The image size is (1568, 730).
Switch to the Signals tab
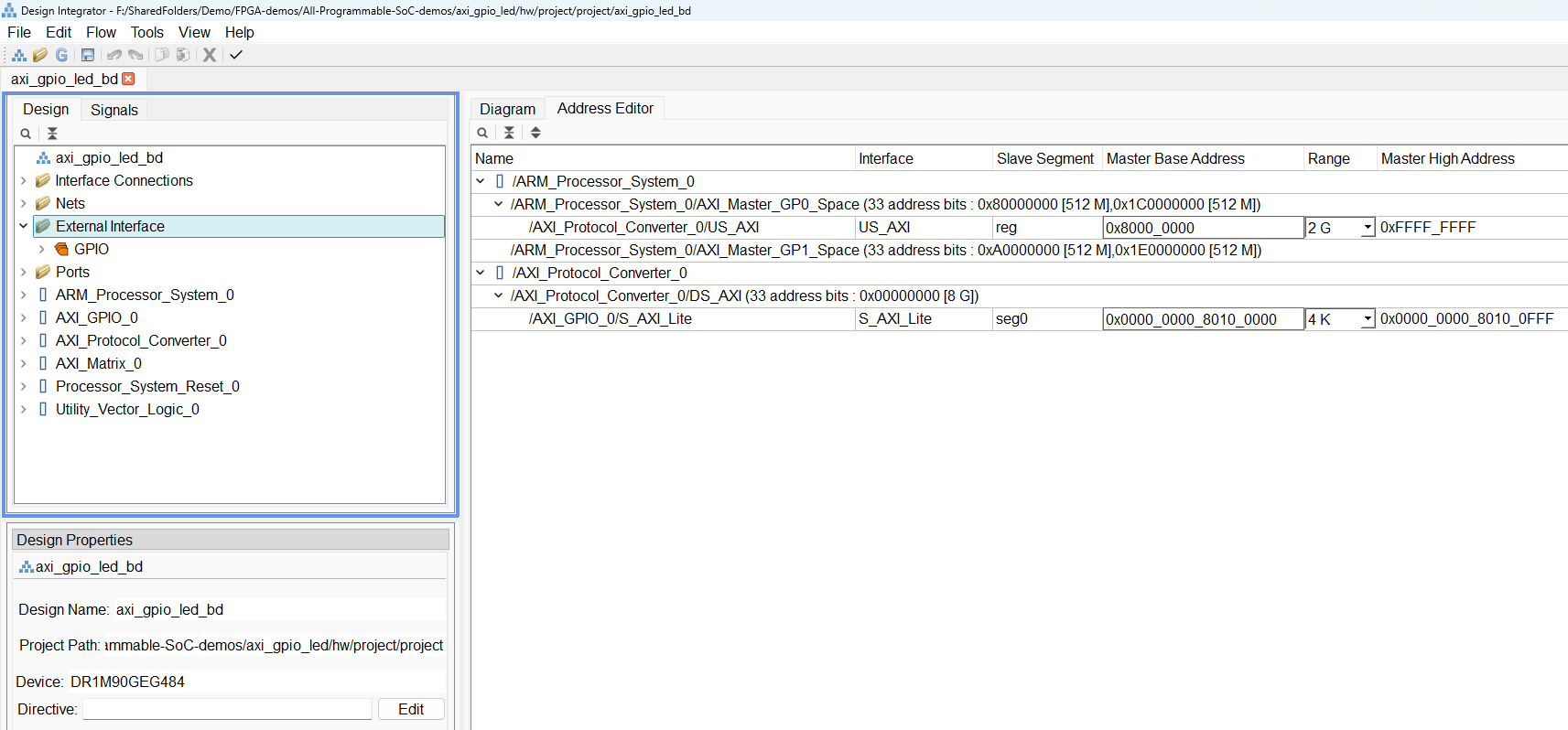[x=114, y=110]
